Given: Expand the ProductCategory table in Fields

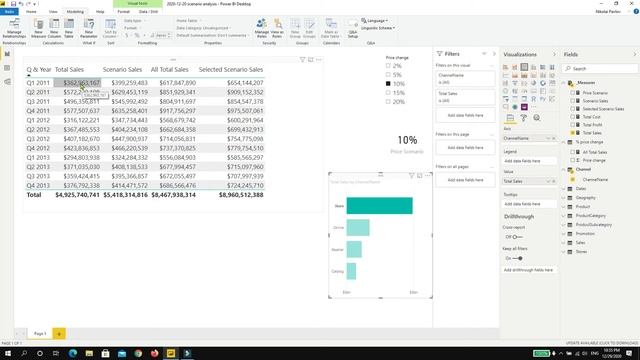Looking at the screenshot, I should pos(564,216).
